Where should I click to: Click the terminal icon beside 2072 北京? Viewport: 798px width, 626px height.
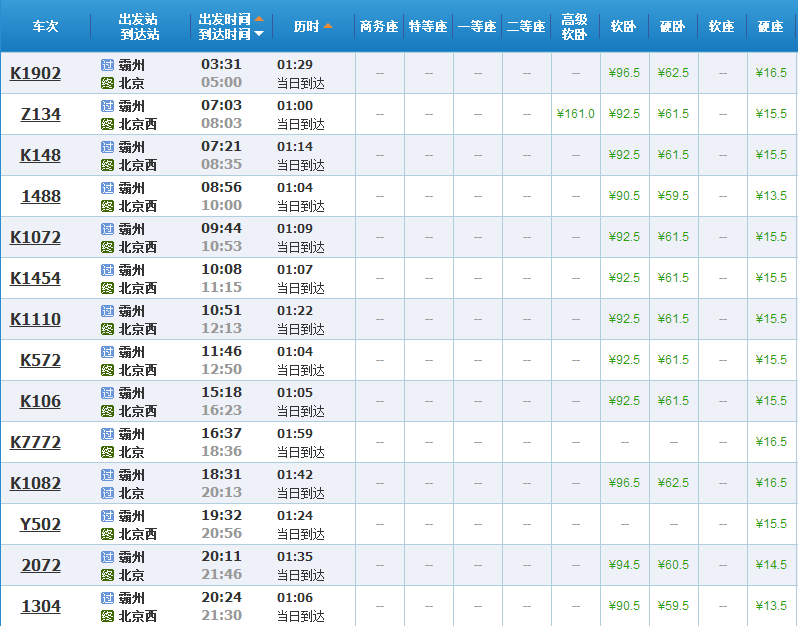(107, 575)
